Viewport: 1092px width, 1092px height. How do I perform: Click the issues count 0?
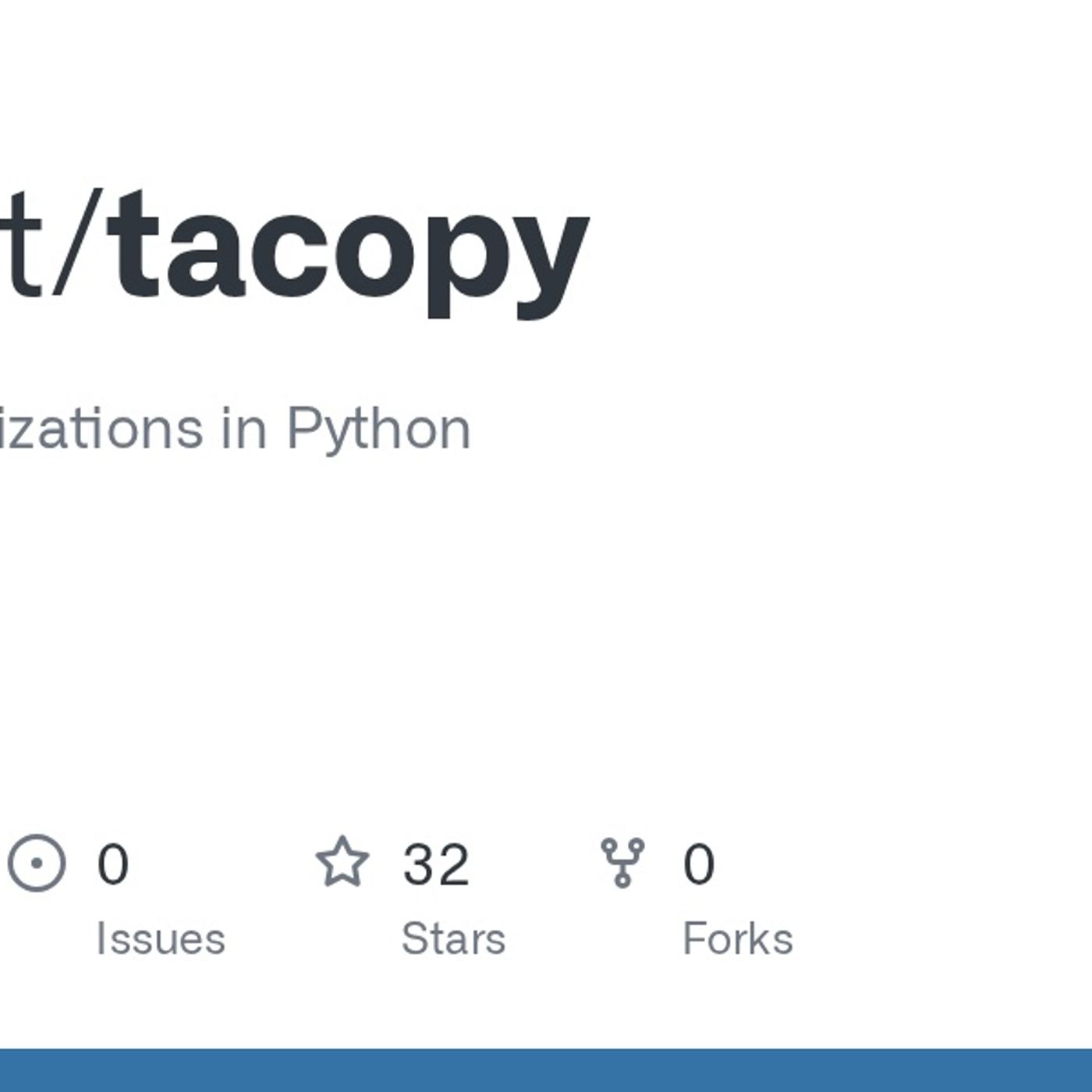(112, 864)
